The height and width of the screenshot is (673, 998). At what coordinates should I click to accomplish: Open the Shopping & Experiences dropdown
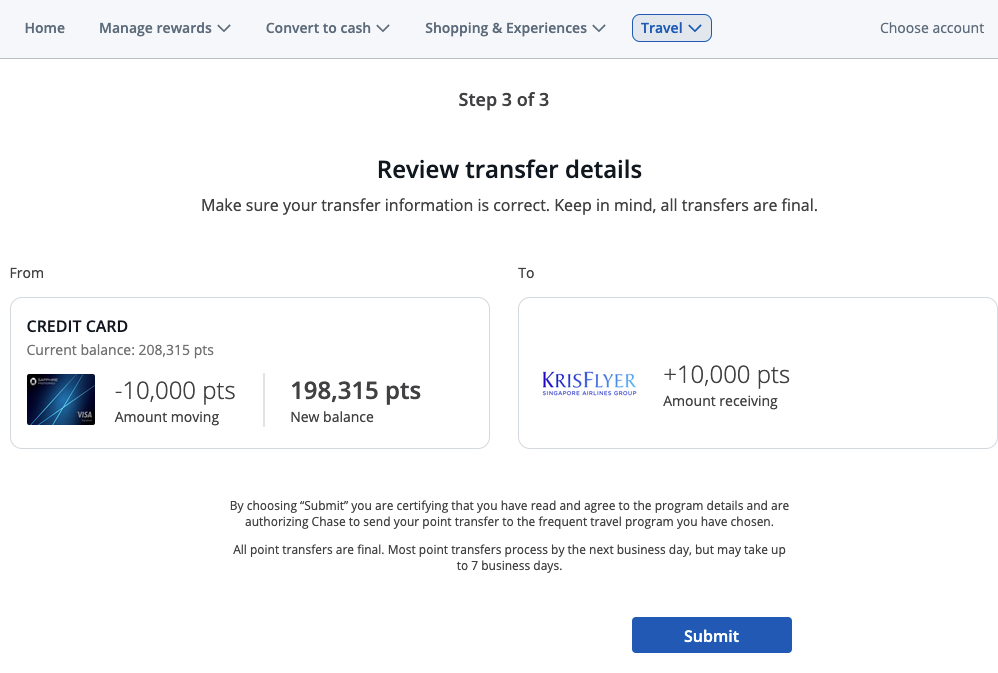point(515,28)
